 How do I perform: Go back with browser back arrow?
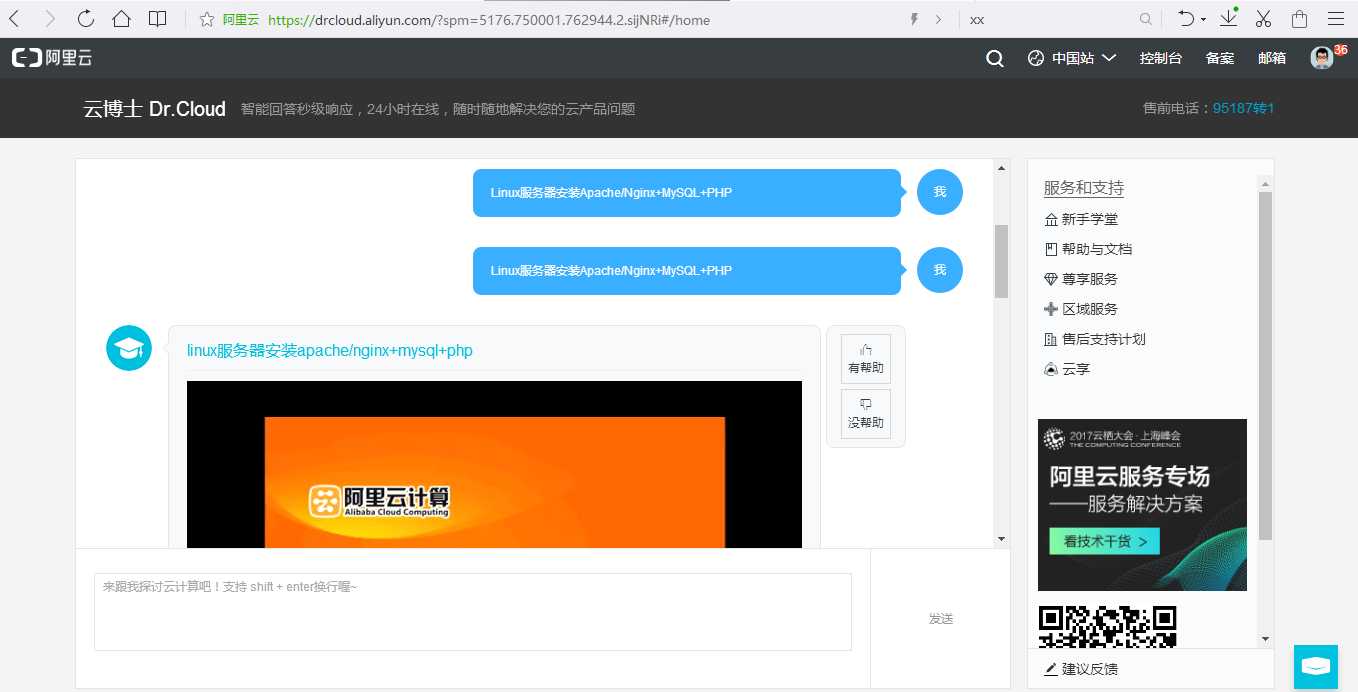click(14, 19)
